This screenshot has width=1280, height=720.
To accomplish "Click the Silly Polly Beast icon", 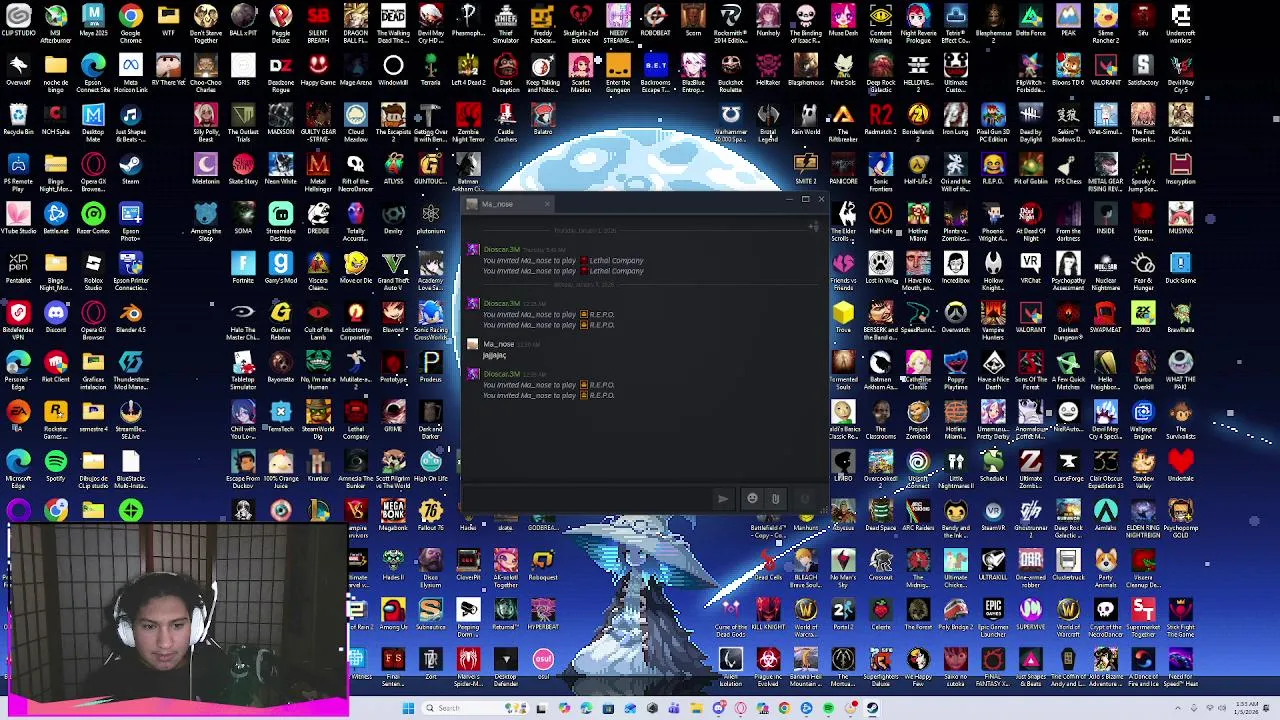I will 206,120.
